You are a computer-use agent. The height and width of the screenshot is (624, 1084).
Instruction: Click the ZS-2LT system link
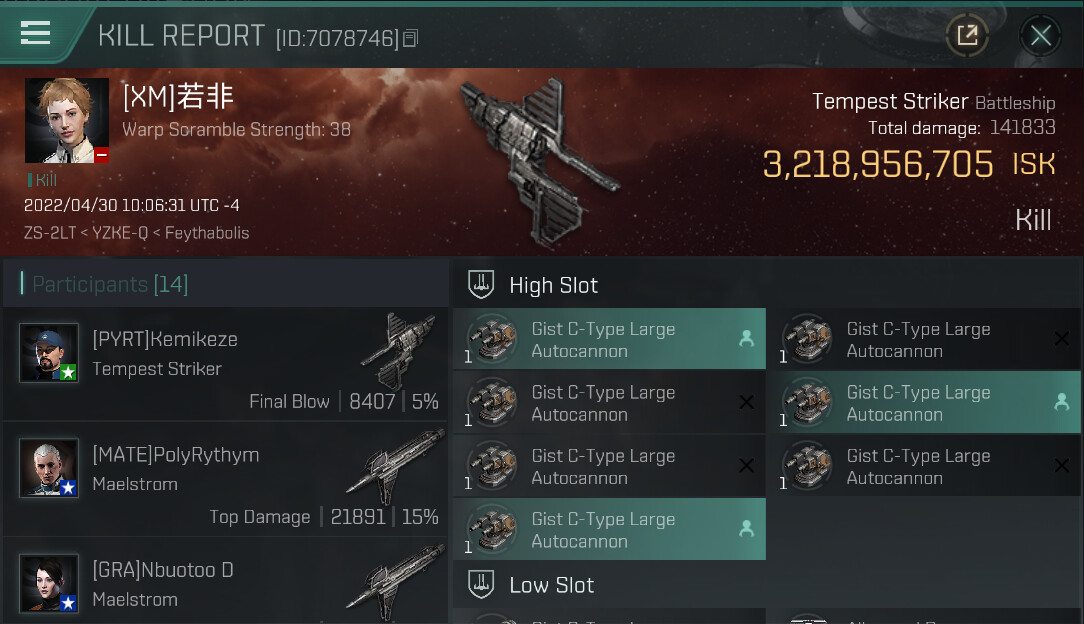(x=50, y=233)
